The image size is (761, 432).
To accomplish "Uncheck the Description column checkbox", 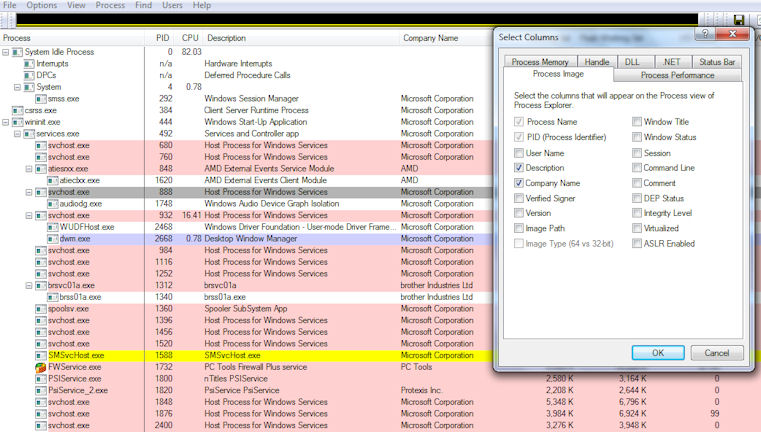I will pyautogui.click(x=519, y=167).
